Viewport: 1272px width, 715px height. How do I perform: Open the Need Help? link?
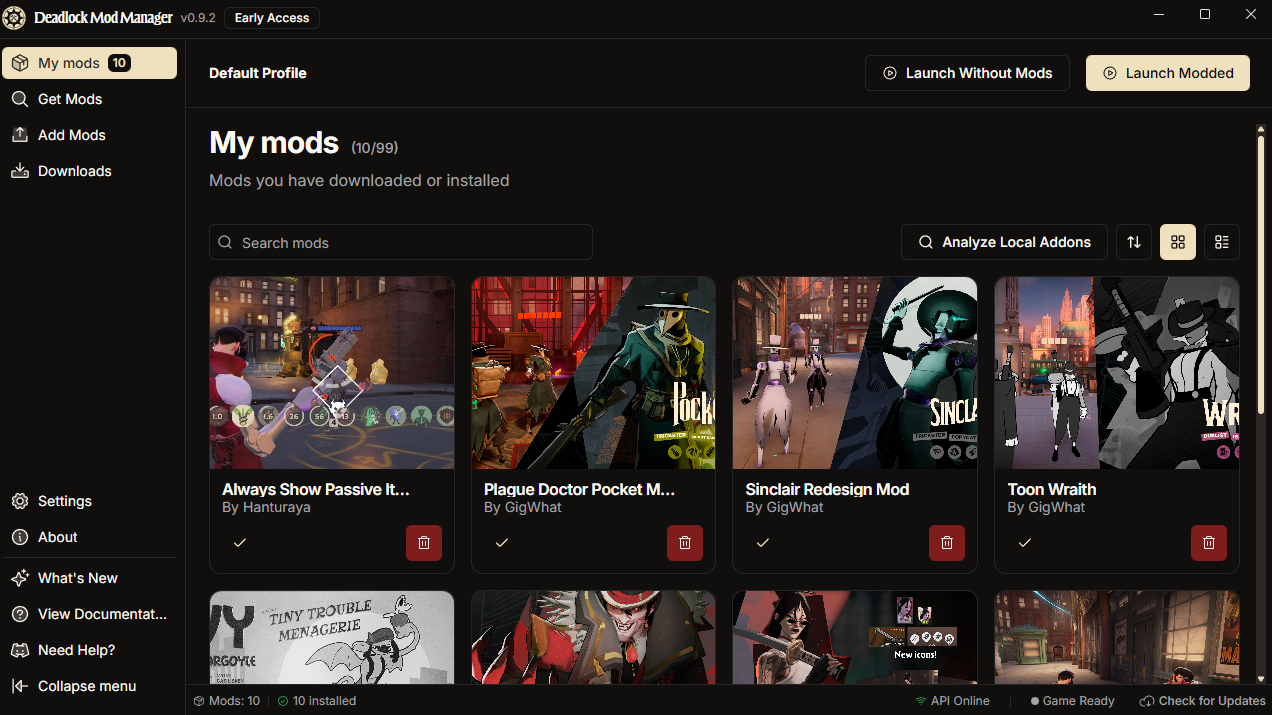click(x=89, y=650)
